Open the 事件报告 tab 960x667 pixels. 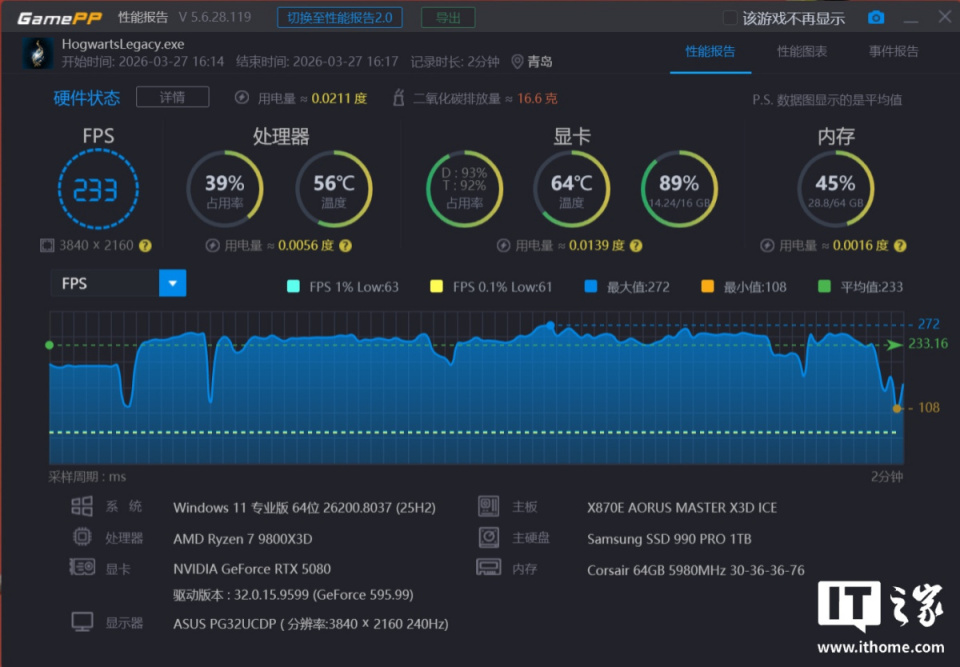(x=893, y=51)
